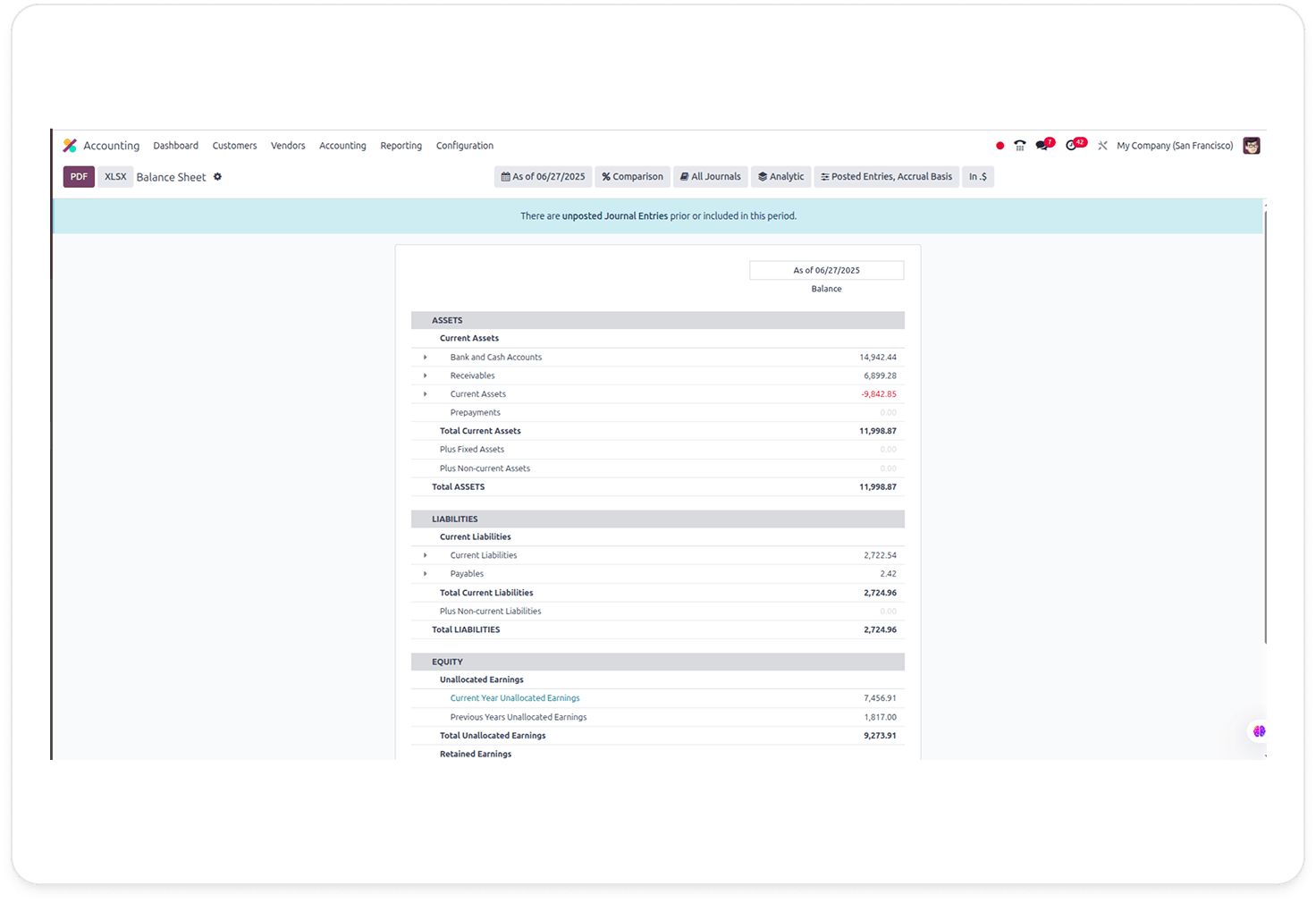Open the Current Year Unallocated Earnings link
Image resolution: width=1316 pixels, height=903 pixels.
point(514,698)
